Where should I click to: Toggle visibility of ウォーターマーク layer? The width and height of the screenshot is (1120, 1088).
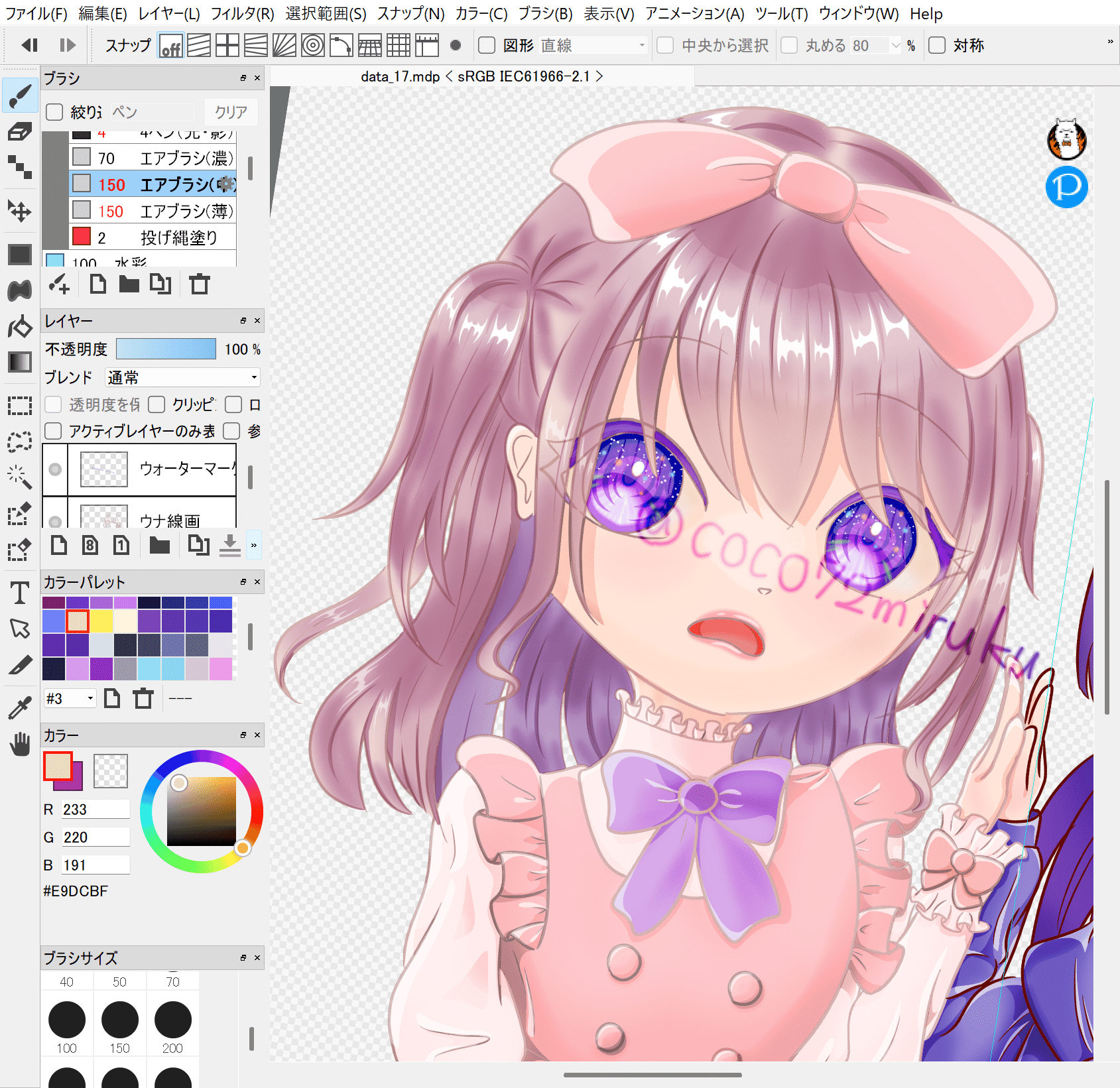pyautogui.click(x=55, y=469)
